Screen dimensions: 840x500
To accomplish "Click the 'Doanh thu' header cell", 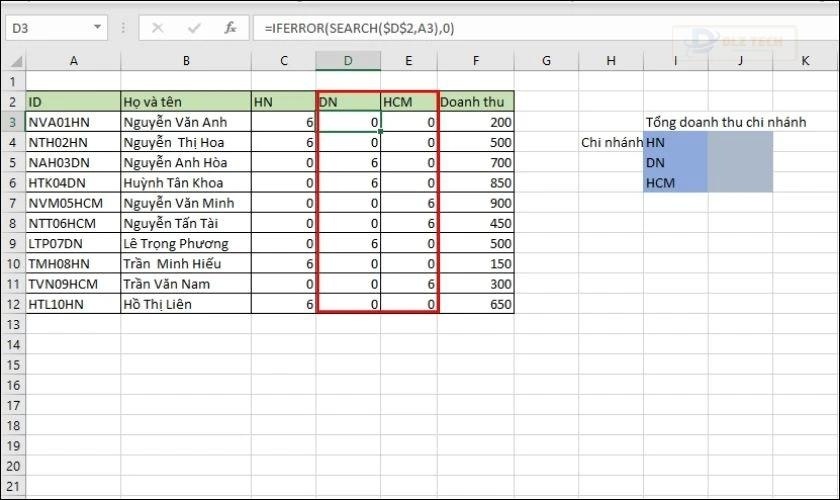I will click(477, 102).
